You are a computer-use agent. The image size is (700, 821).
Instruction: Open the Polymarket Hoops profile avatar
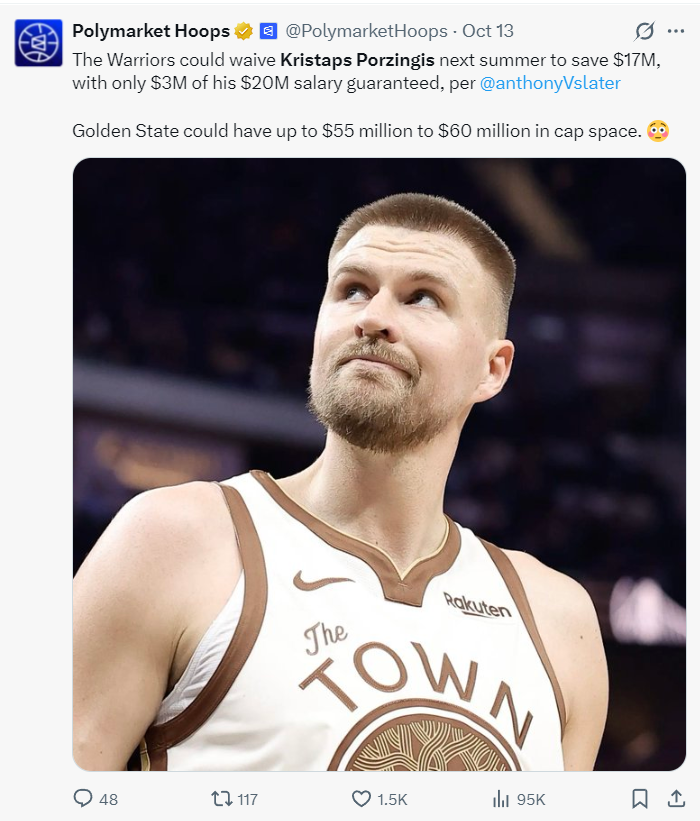coord(38,43)
